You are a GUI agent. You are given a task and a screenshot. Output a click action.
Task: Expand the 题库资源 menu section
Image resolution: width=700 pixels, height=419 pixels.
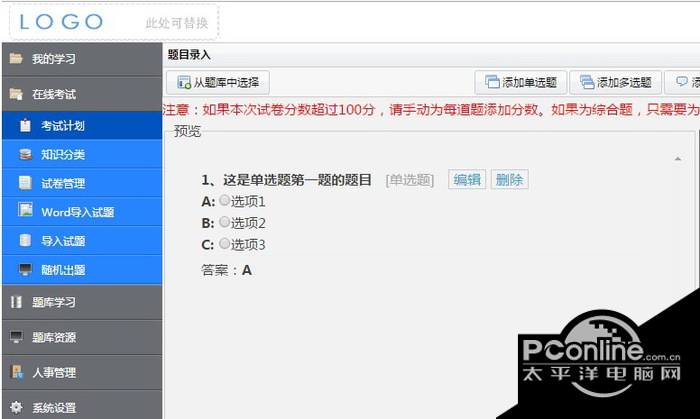point(82,337)
